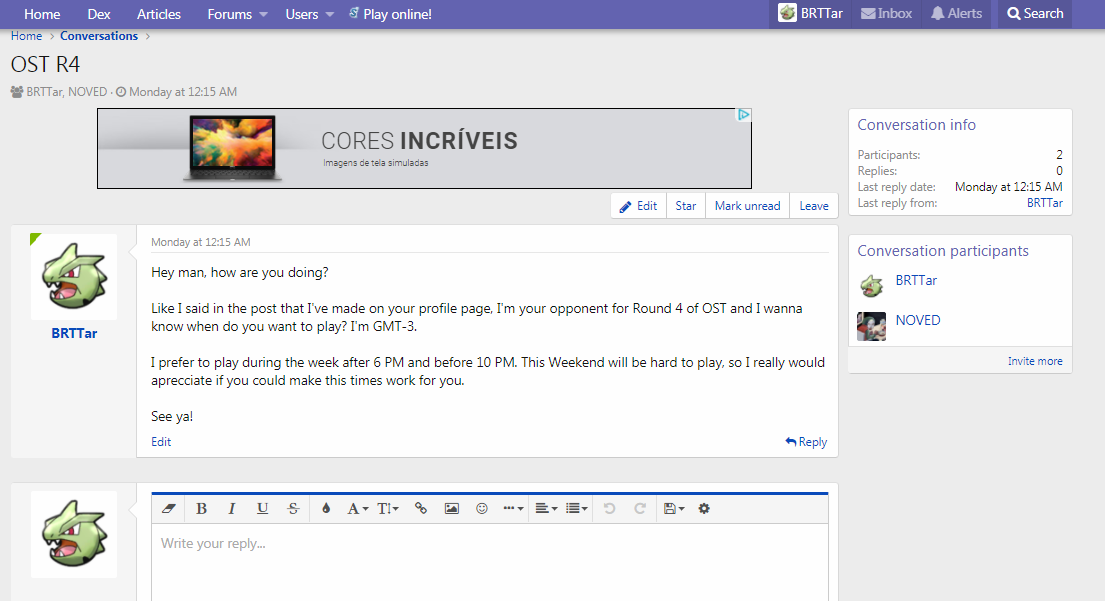Open the smilies picker

(x=482, y=508)
